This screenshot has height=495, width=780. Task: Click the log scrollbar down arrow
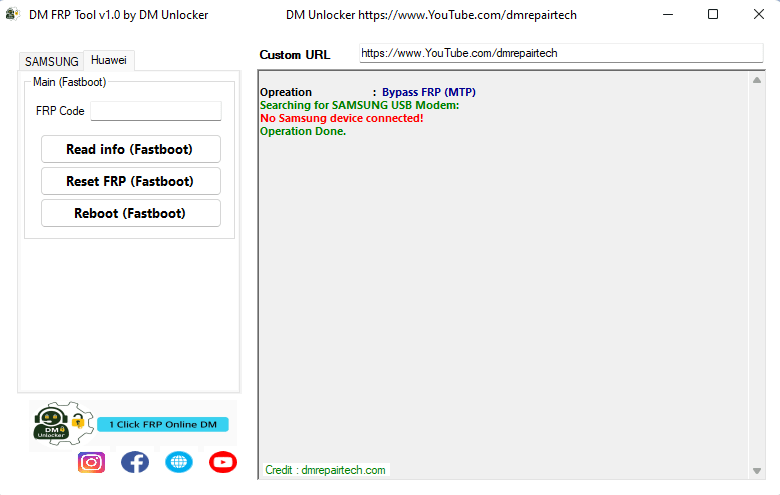tap(757, 471)
